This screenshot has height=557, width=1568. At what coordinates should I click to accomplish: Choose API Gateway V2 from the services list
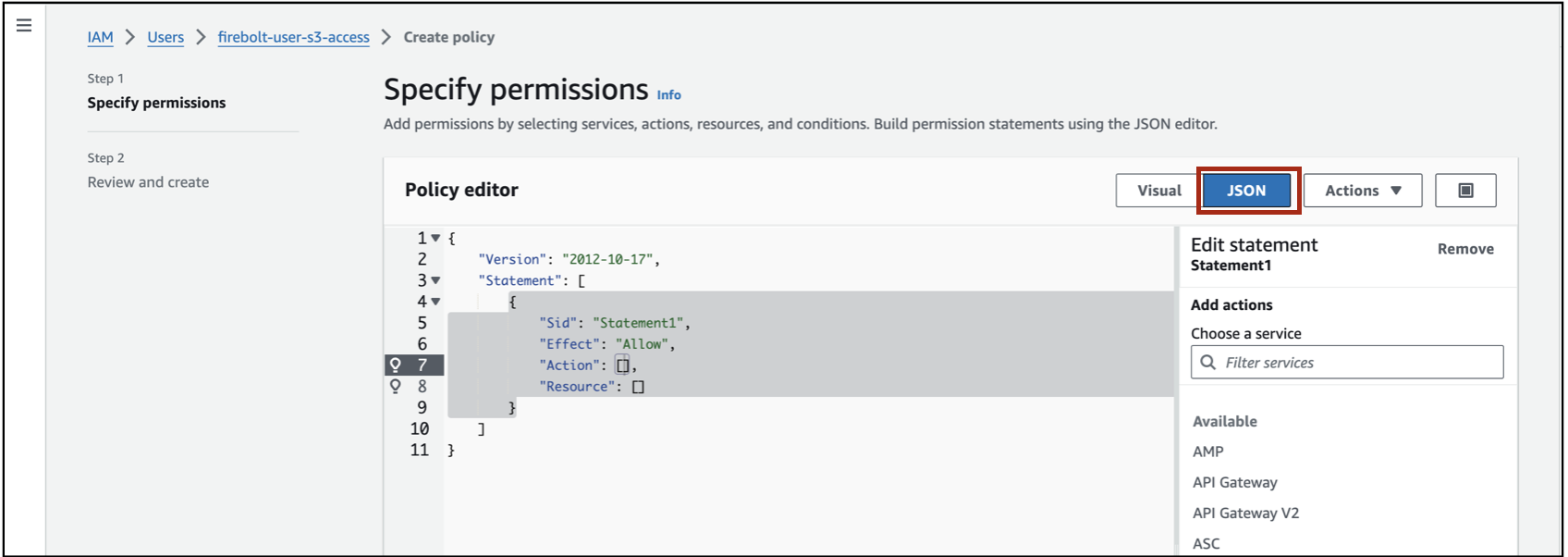click(1245, 513)
